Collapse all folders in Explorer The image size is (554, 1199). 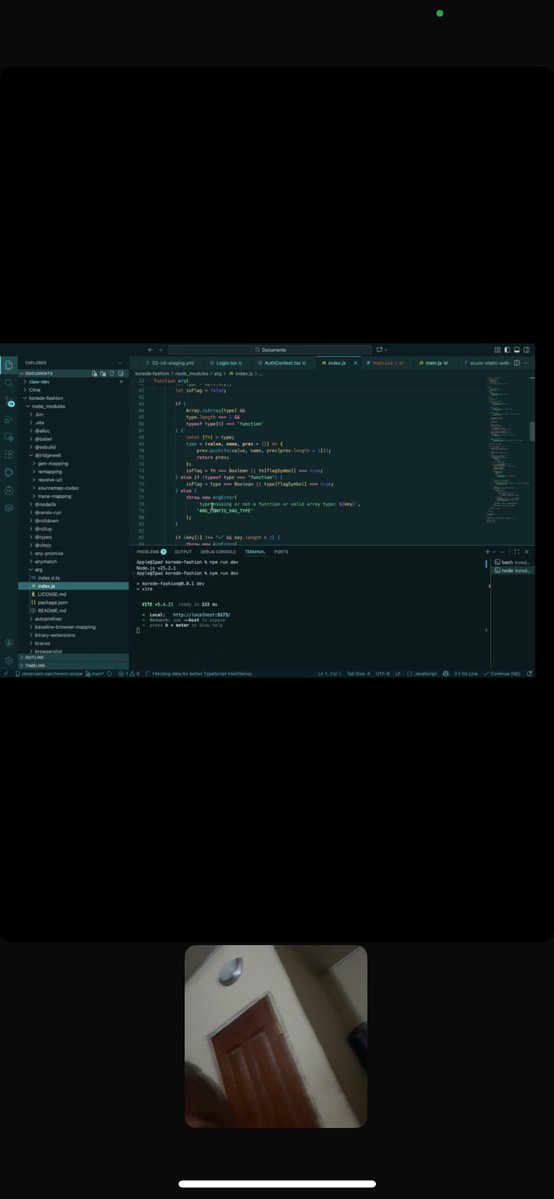(x=121, y=373)
